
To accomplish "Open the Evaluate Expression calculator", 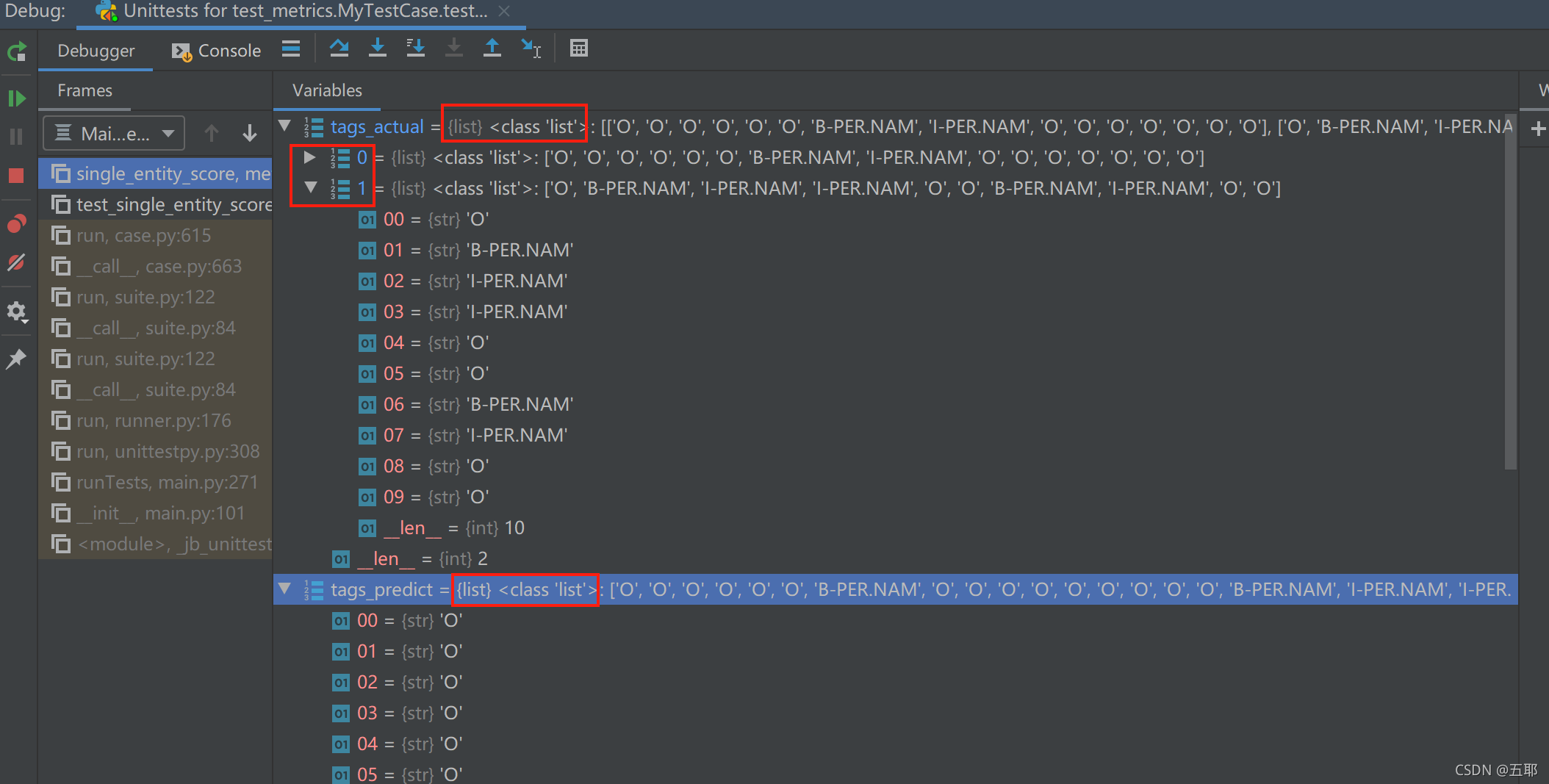I will (x=579, y=48).
